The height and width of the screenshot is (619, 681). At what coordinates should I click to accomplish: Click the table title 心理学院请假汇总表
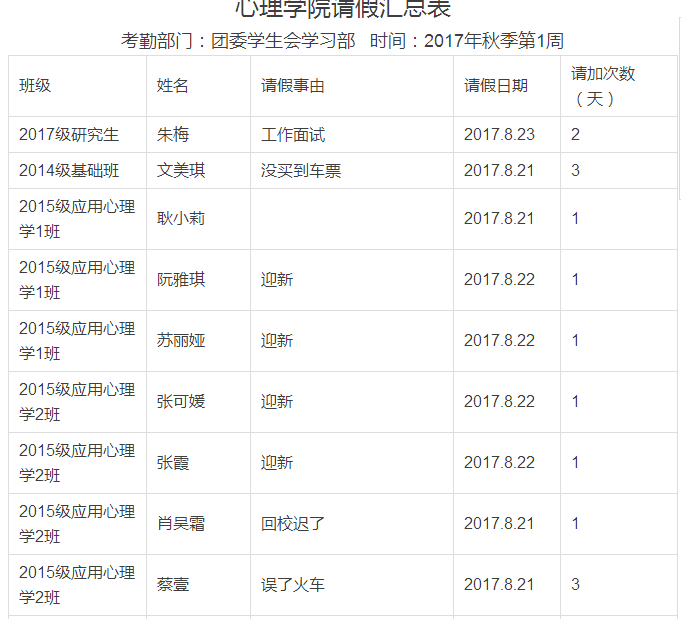(x=343, y=9)
